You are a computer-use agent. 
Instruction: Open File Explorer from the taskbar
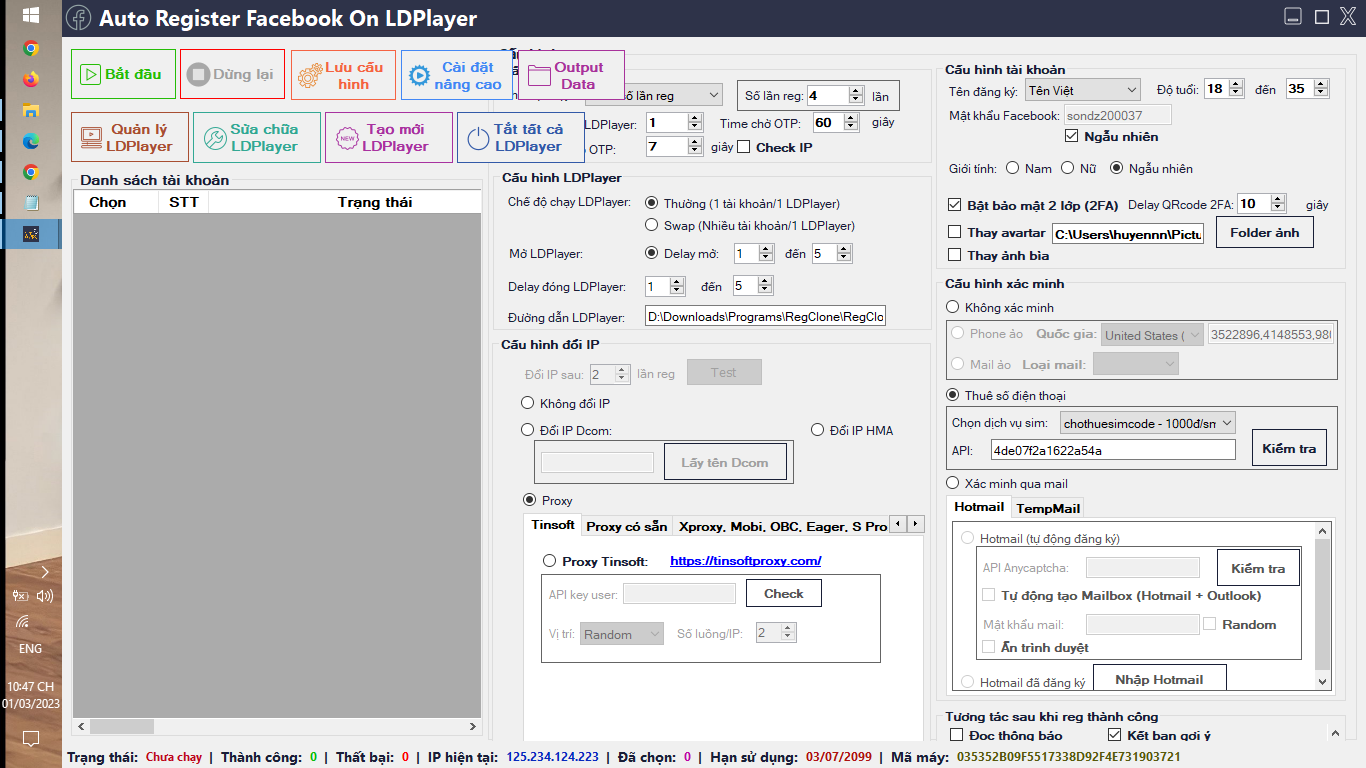click(x=31, y=110)
